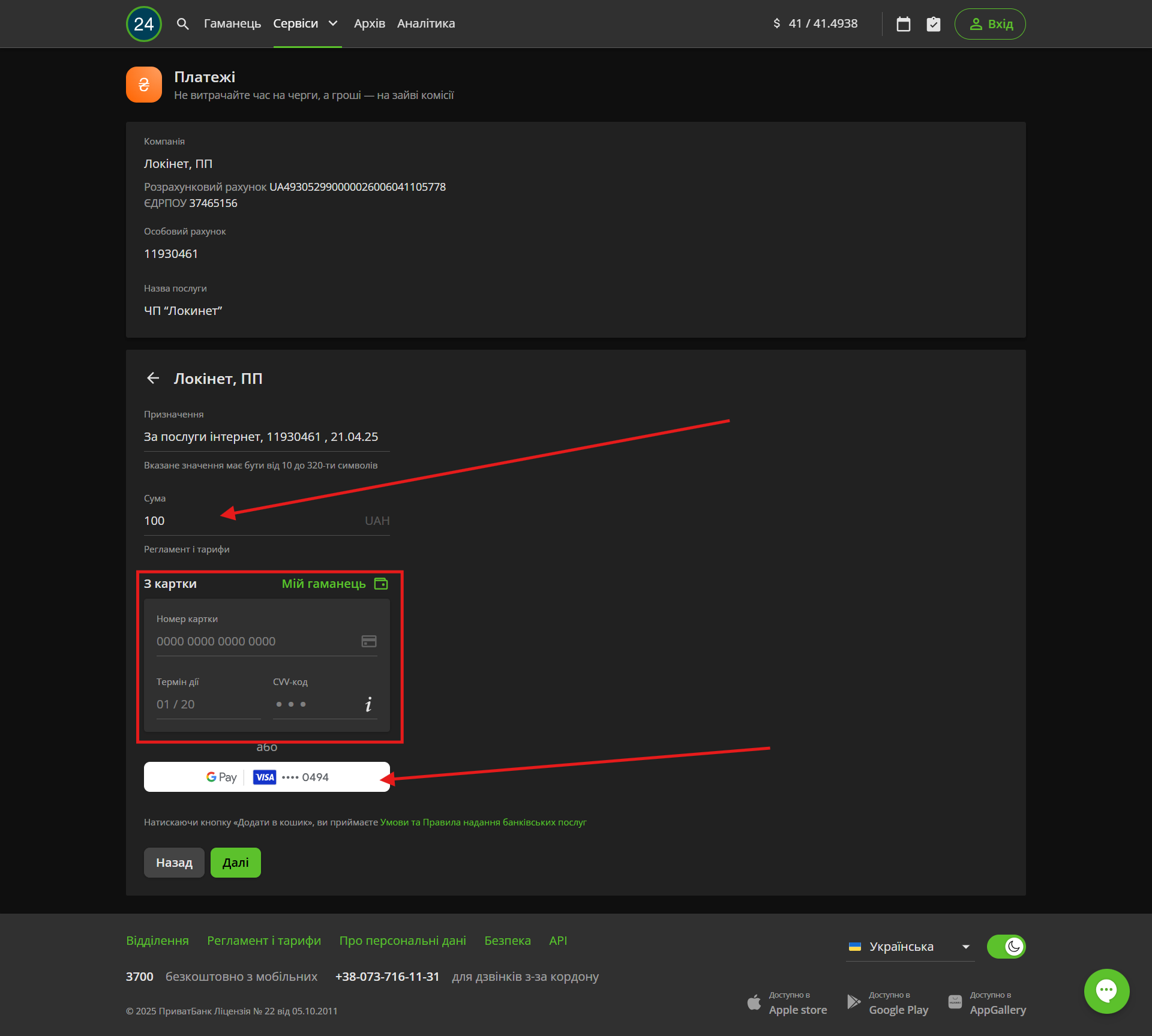Click account number 11930461 under Особовий рахунок
The width and height of the screenshot is (1152, 1036).
point(171,254)
